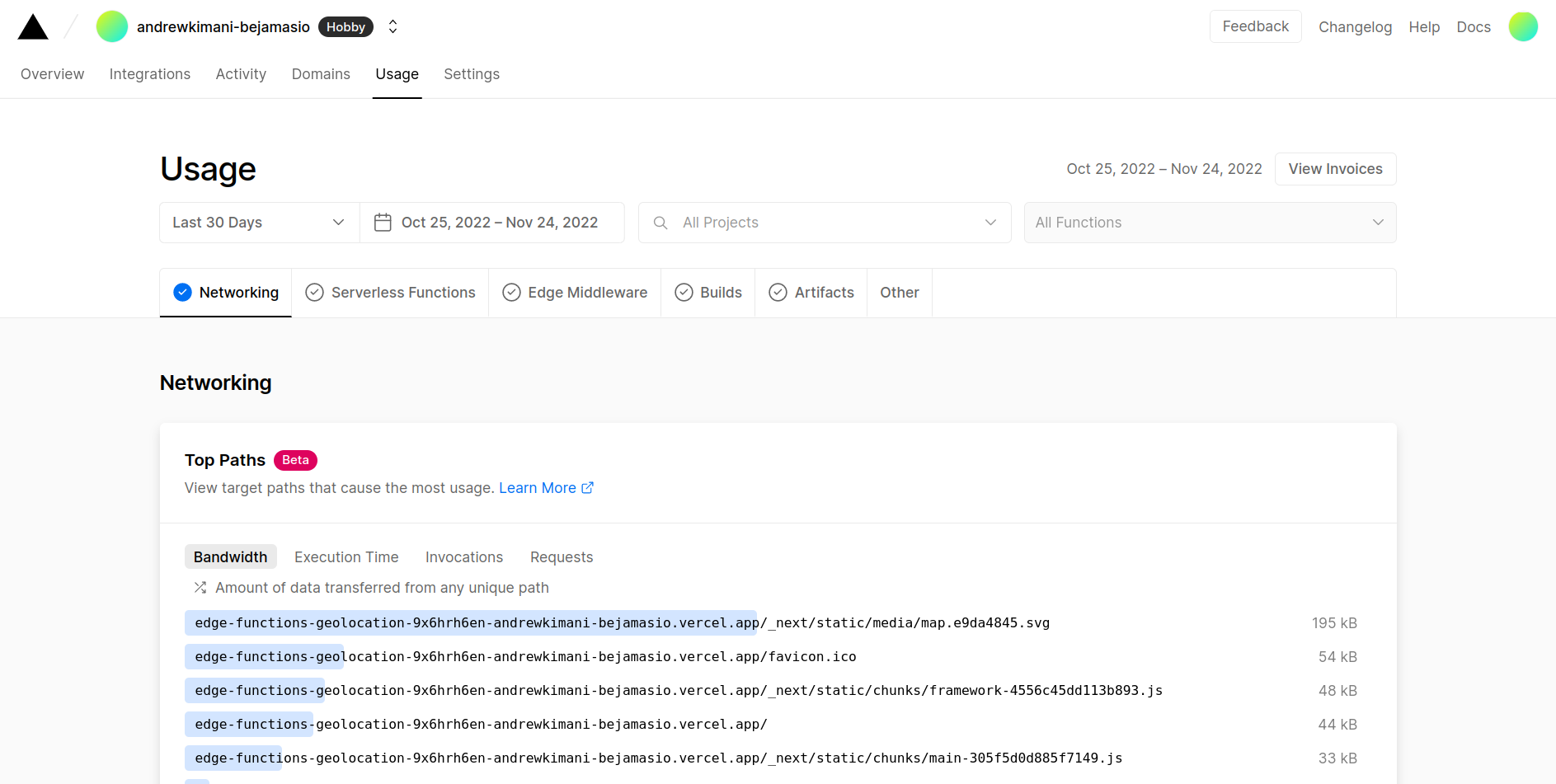Open the Domains tab
The image size is (1556, 784).
click(321, 74)
